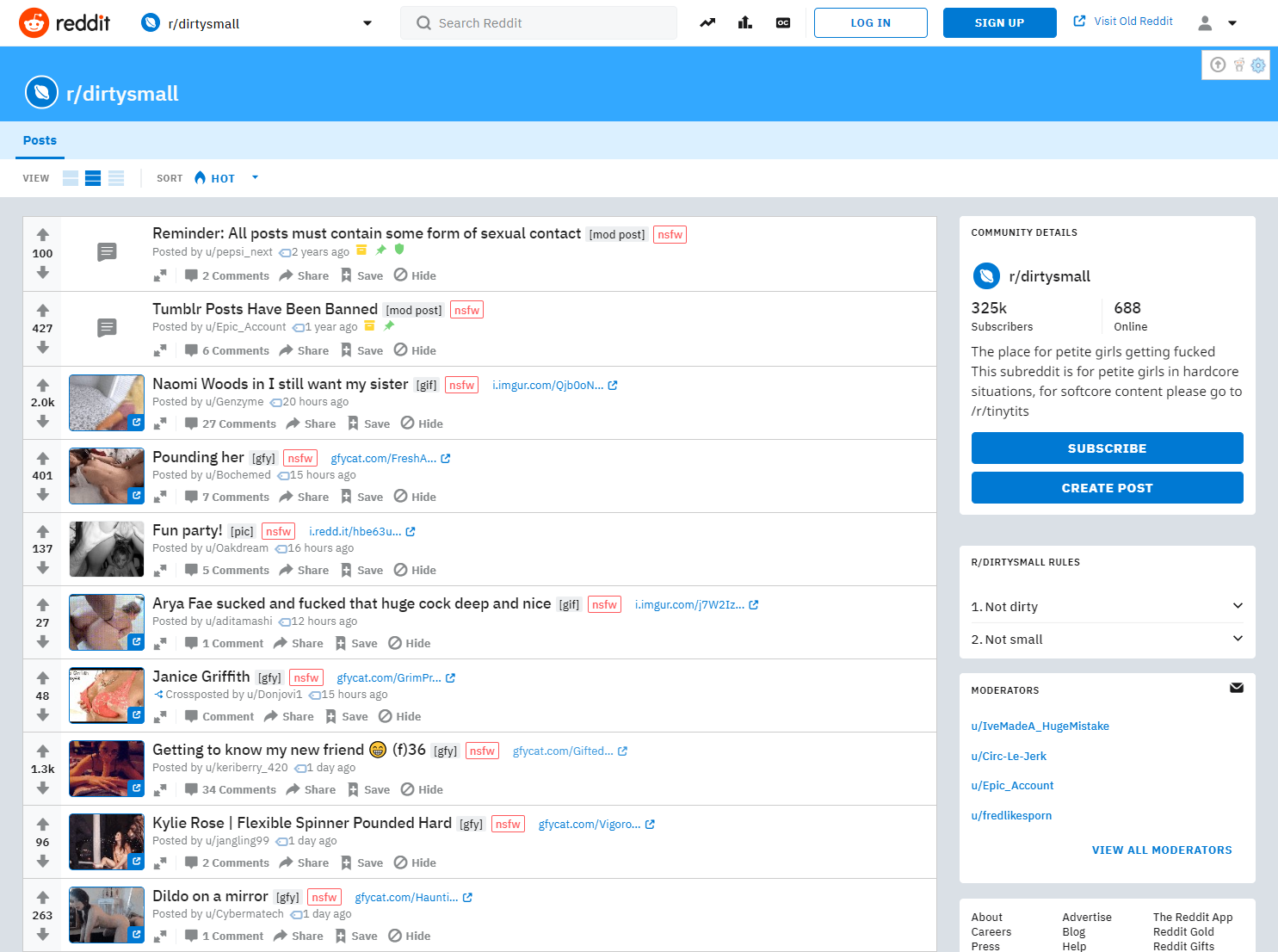
Task: Open the Advertise footer link
Action: [x=1087, y=918]
